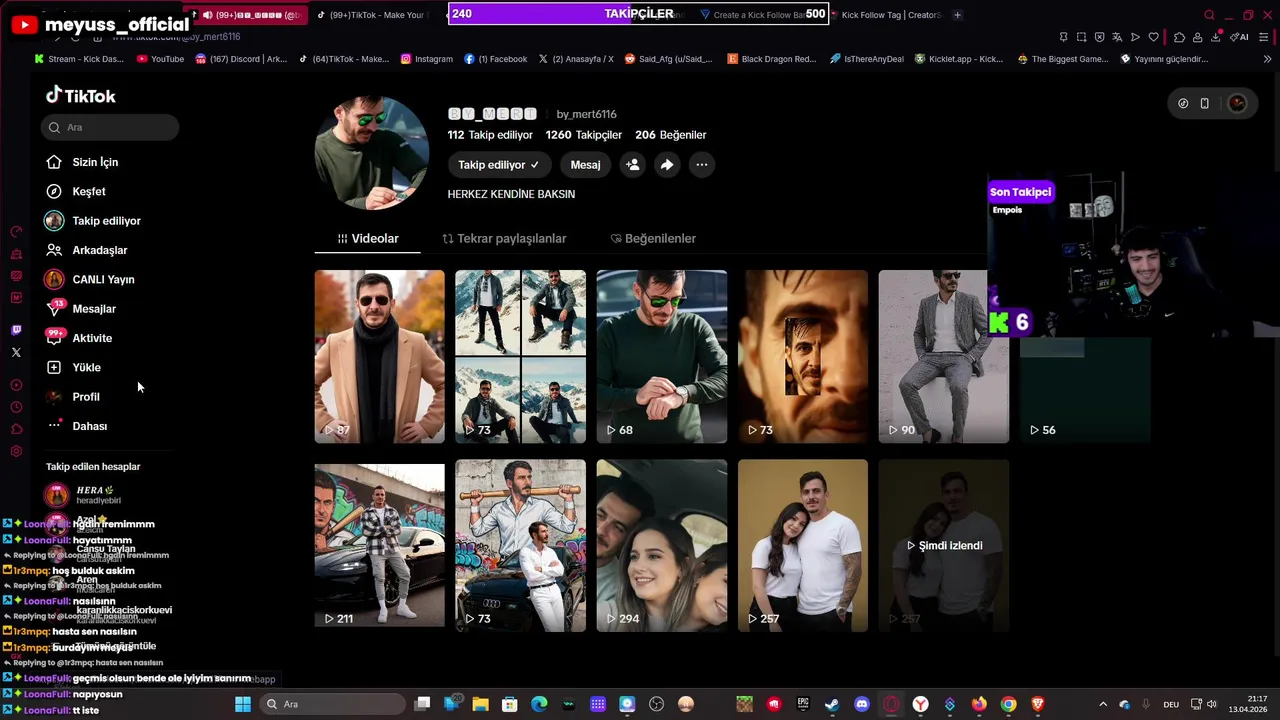This screenshot has width=1280, height=720.
Task: Open Brave browser from the taskbar
Action: pos(1037,704)
